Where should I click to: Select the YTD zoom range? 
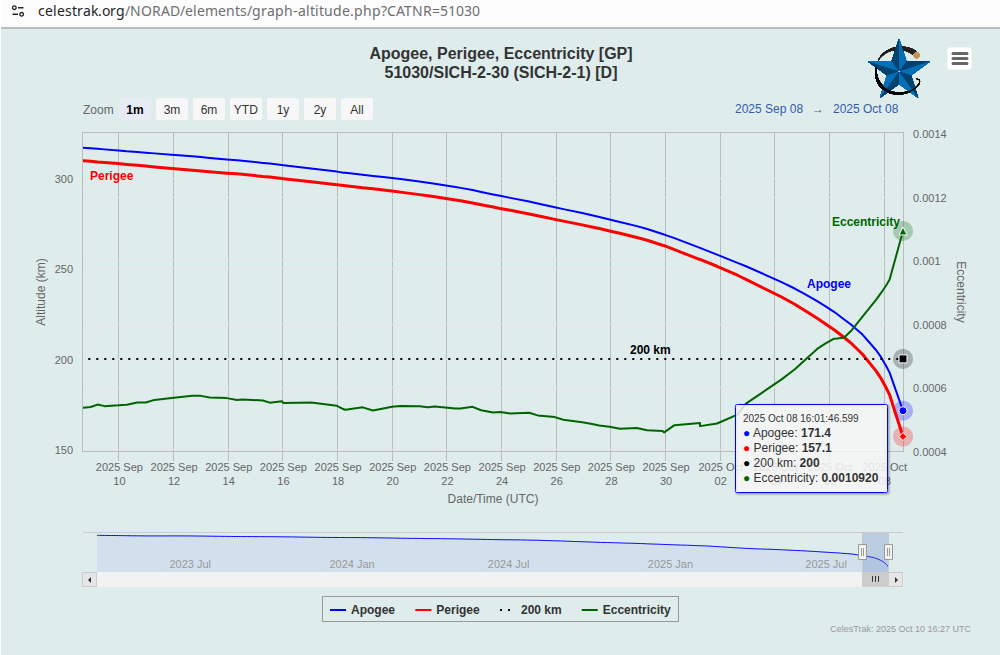246,110
